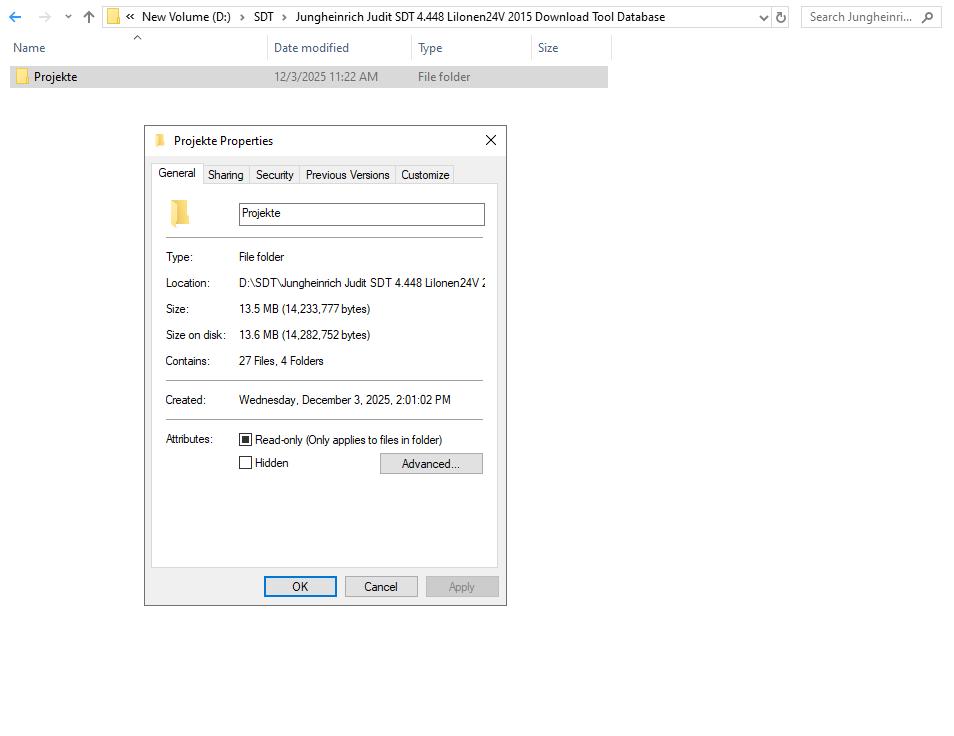Viewport: 954px width, 736px height.
Task: Enable the Hidden attribute checkbox
Action: coord(245,463)
